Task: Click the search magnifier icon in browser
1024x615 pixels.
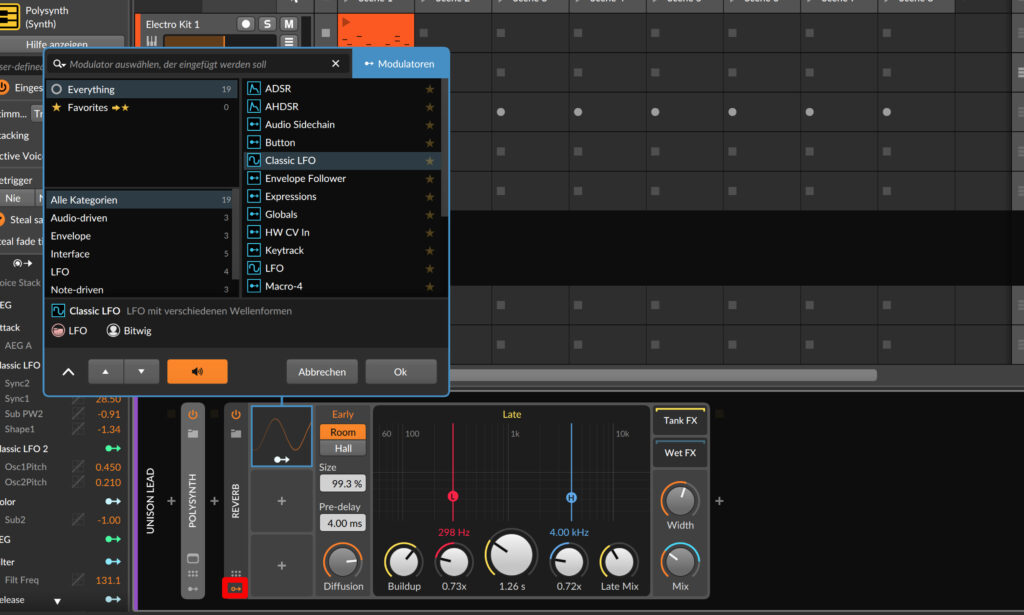Action: [59, 64]
